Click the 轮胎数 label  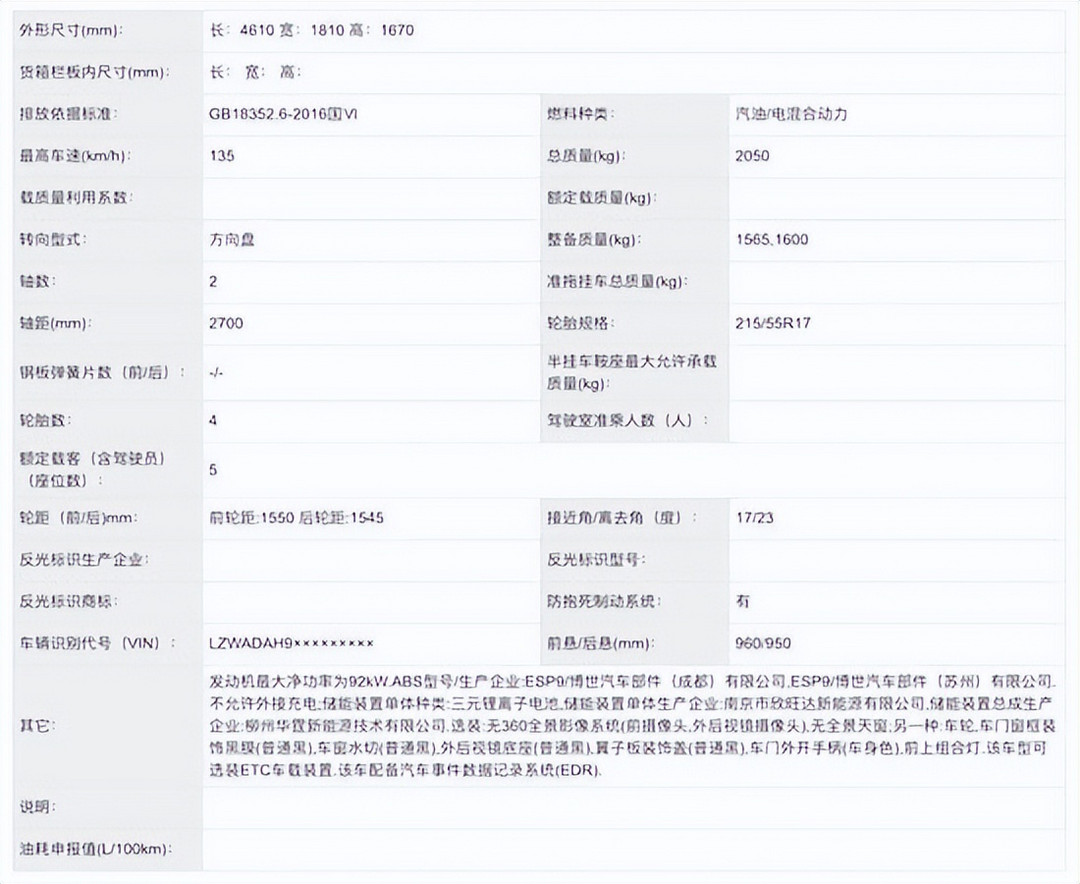[x=46, y=420]
